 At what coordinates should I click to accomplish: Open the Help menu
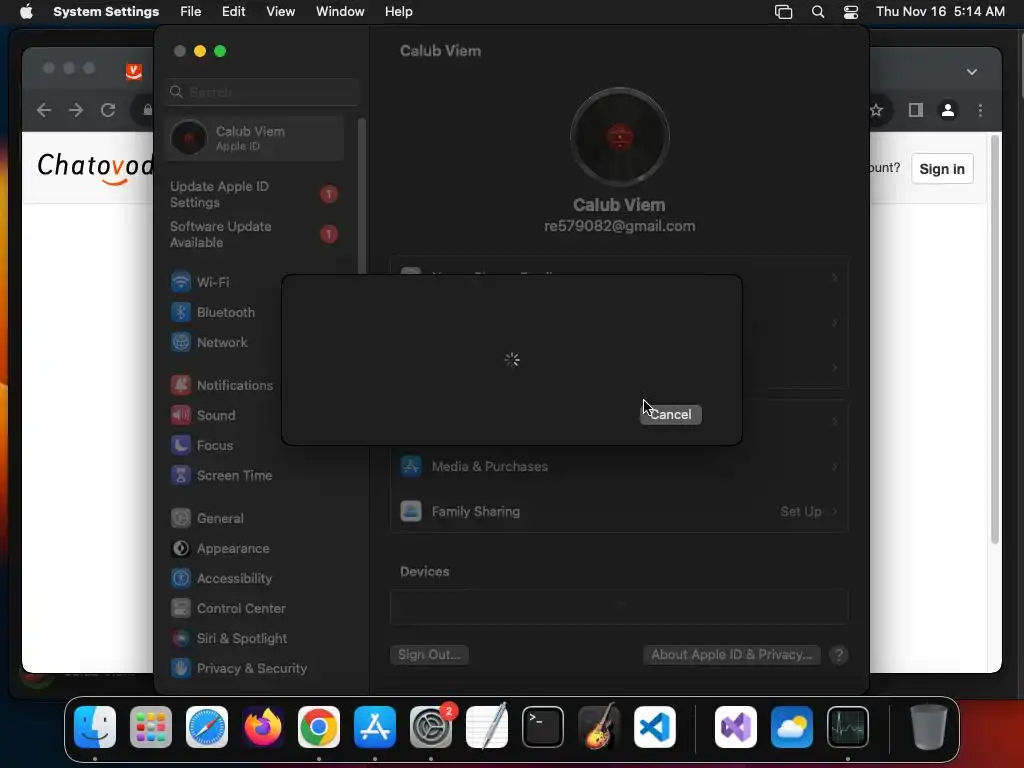pyautogui.click(x=398, y=12)
